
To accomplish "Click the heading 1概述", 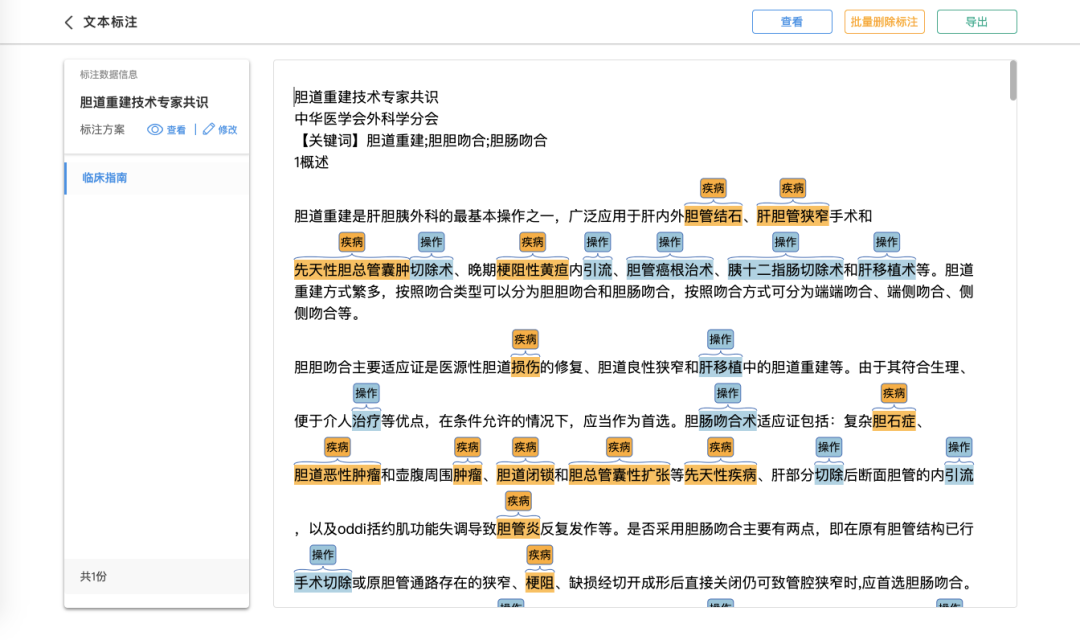I will tap(311, 162).
